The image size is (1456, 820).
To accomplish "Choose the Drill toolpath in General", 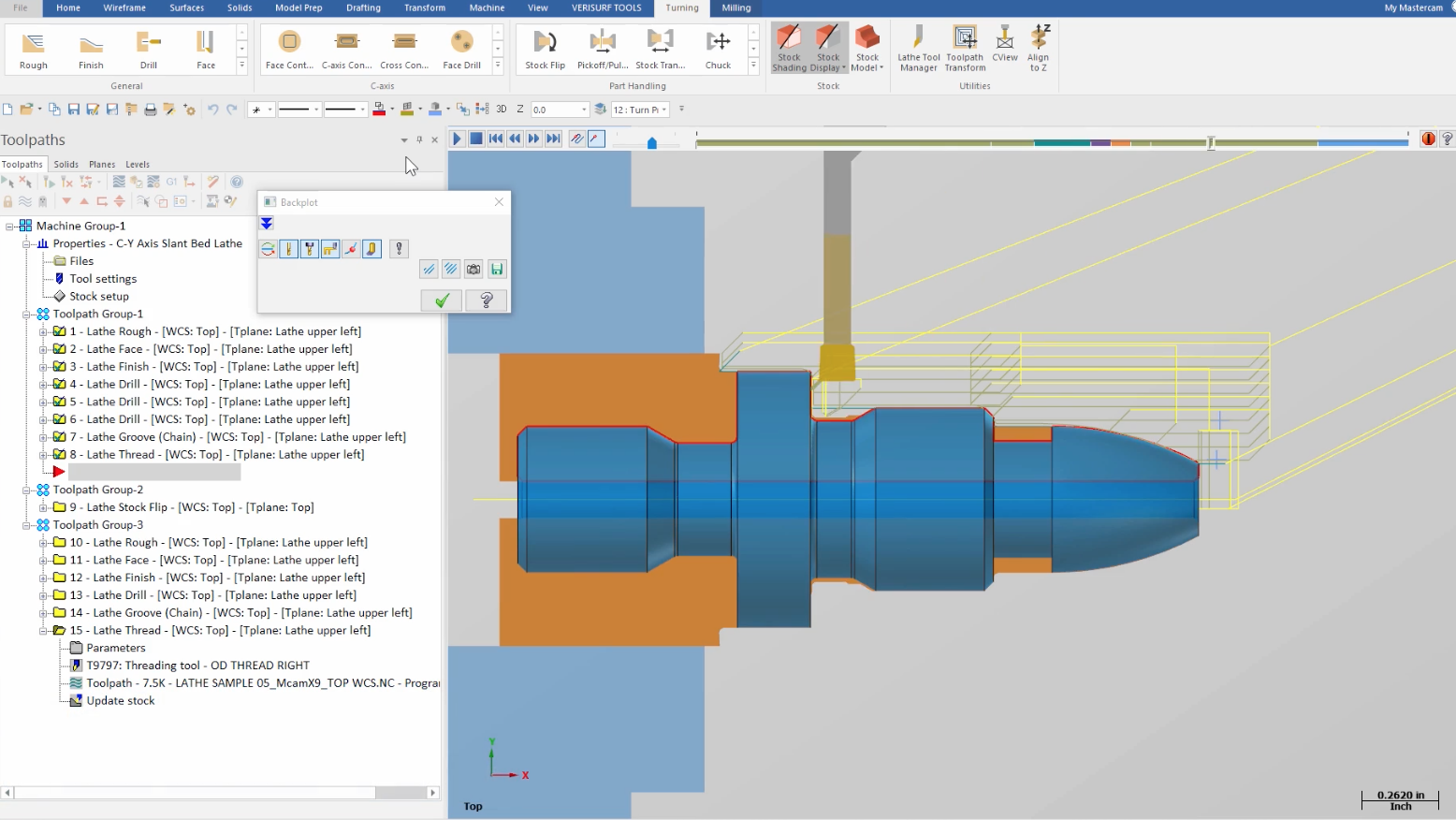I will pyautogui.click(x=149, y=50).
